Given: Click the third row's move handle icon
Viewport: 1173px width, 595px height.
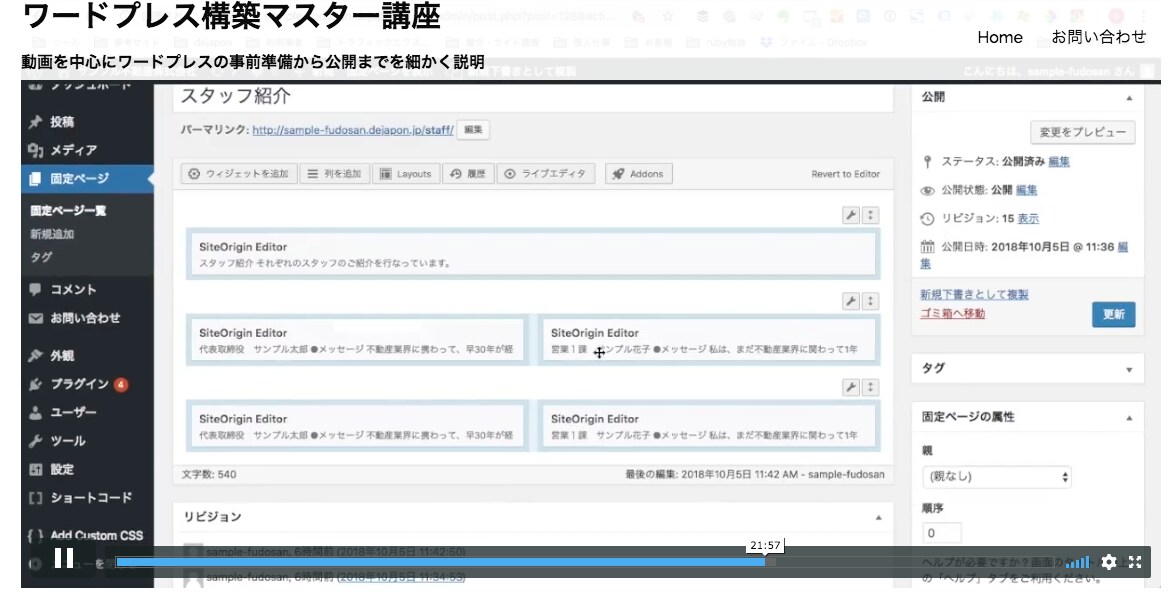Looking at the screenshot, I should pos(870,388).
